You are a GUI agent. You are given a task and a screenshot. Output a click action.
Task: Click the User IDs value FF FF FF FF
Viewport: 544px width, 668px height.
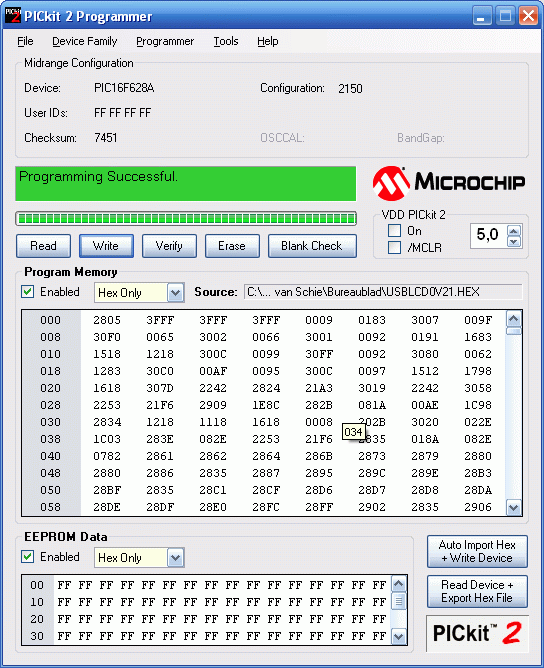(x=122, y=113)
